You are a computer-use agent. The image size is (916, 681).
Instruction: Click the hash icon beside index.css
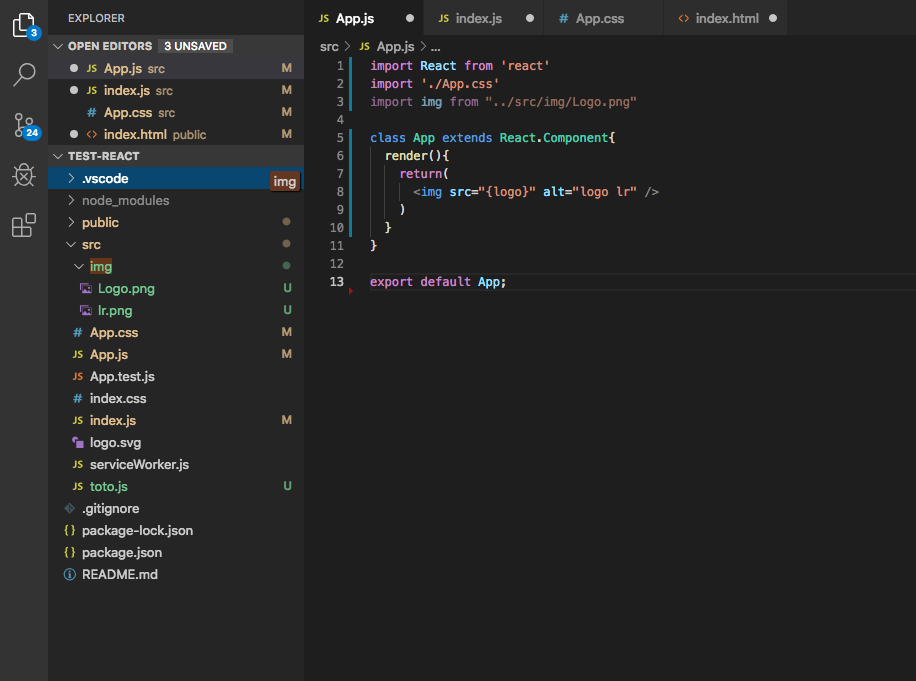tap(78, 398)
